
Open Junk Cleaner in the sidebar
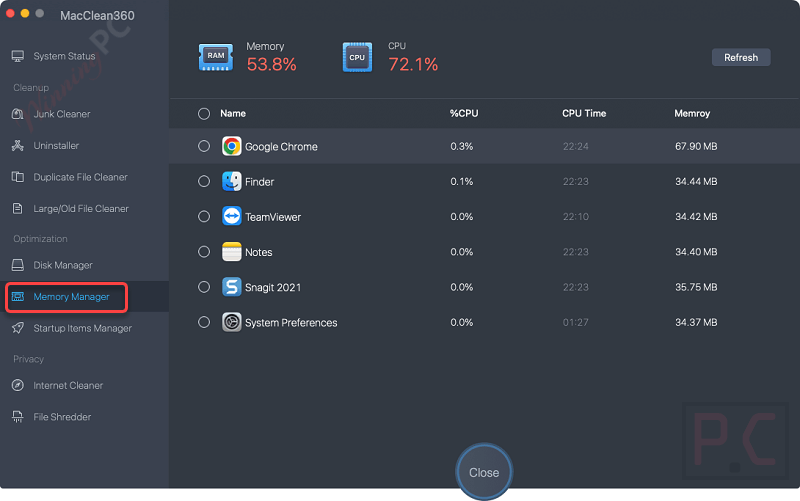coord(62,114)
